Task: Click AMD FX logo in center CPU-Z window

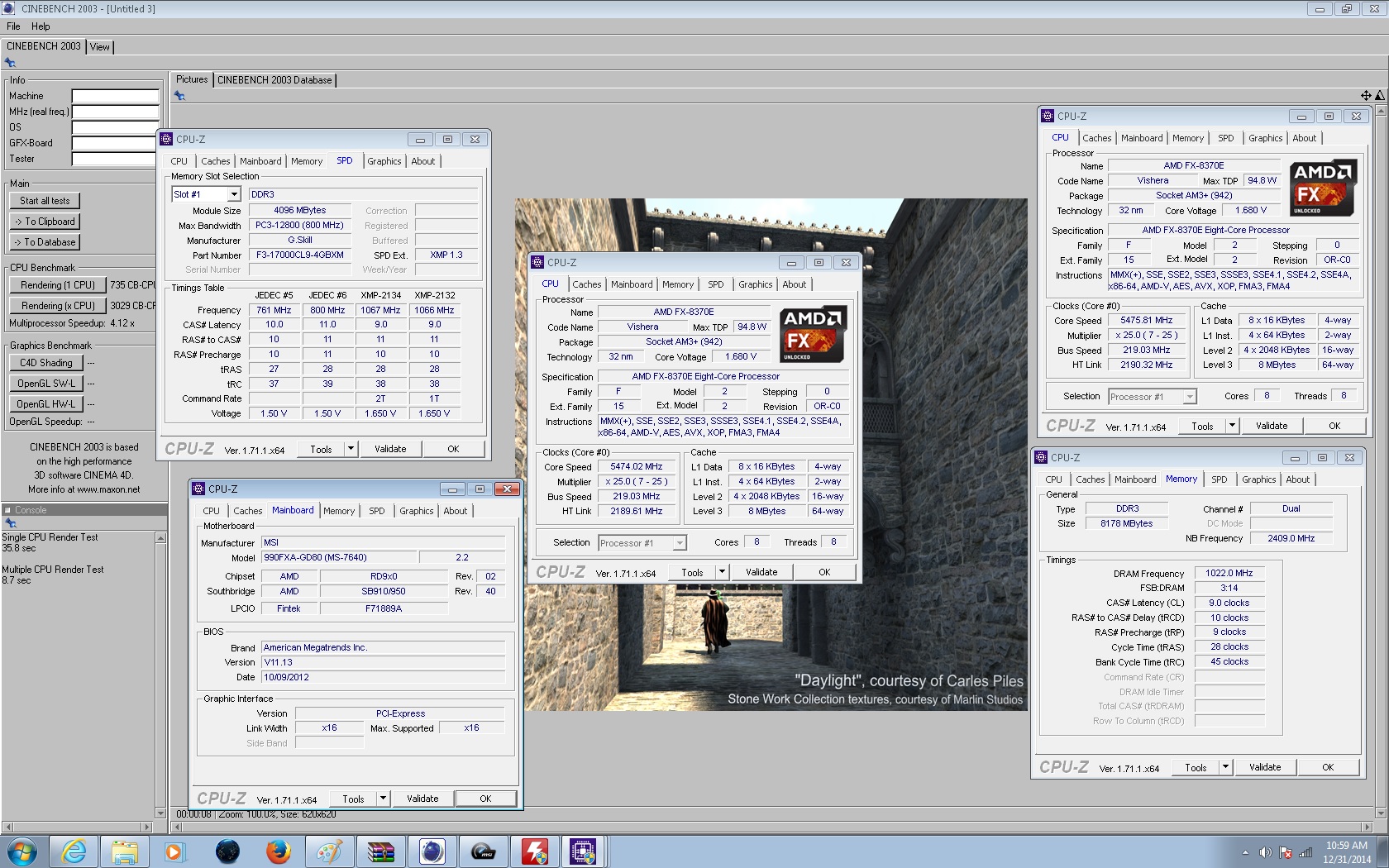Action: click(x=813, y=335)
